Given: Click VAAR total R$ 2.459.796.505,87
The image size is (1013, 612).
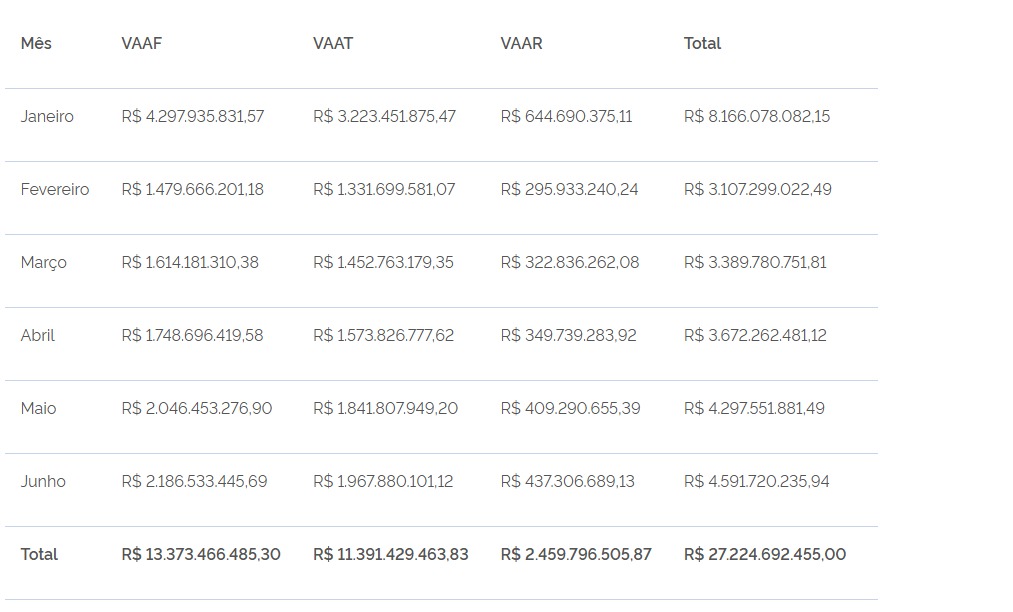Looking at the screenshot, I should (576, 554).
